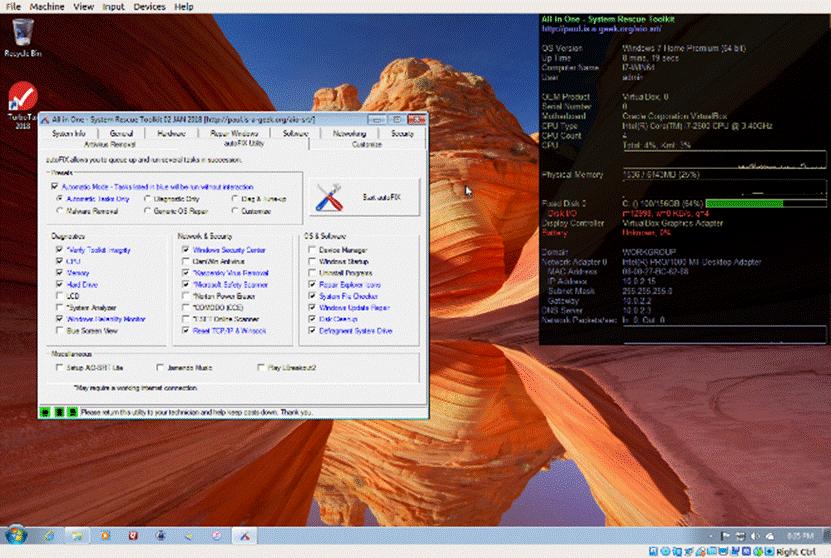Switch to the Repair Windows tab
831x558 pixels.
tap(234, 133)
